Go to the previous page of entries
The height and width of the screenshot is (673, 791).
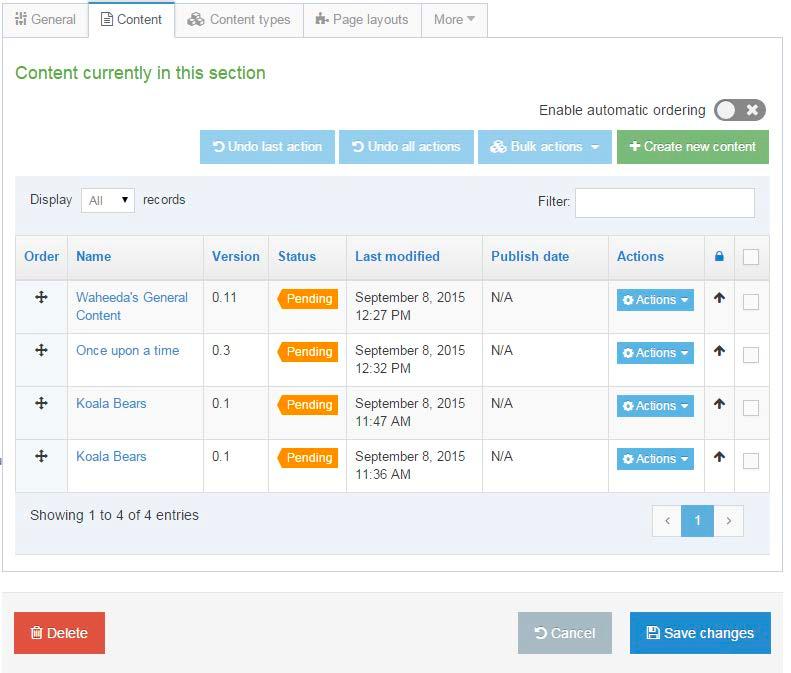pos(667,521)
